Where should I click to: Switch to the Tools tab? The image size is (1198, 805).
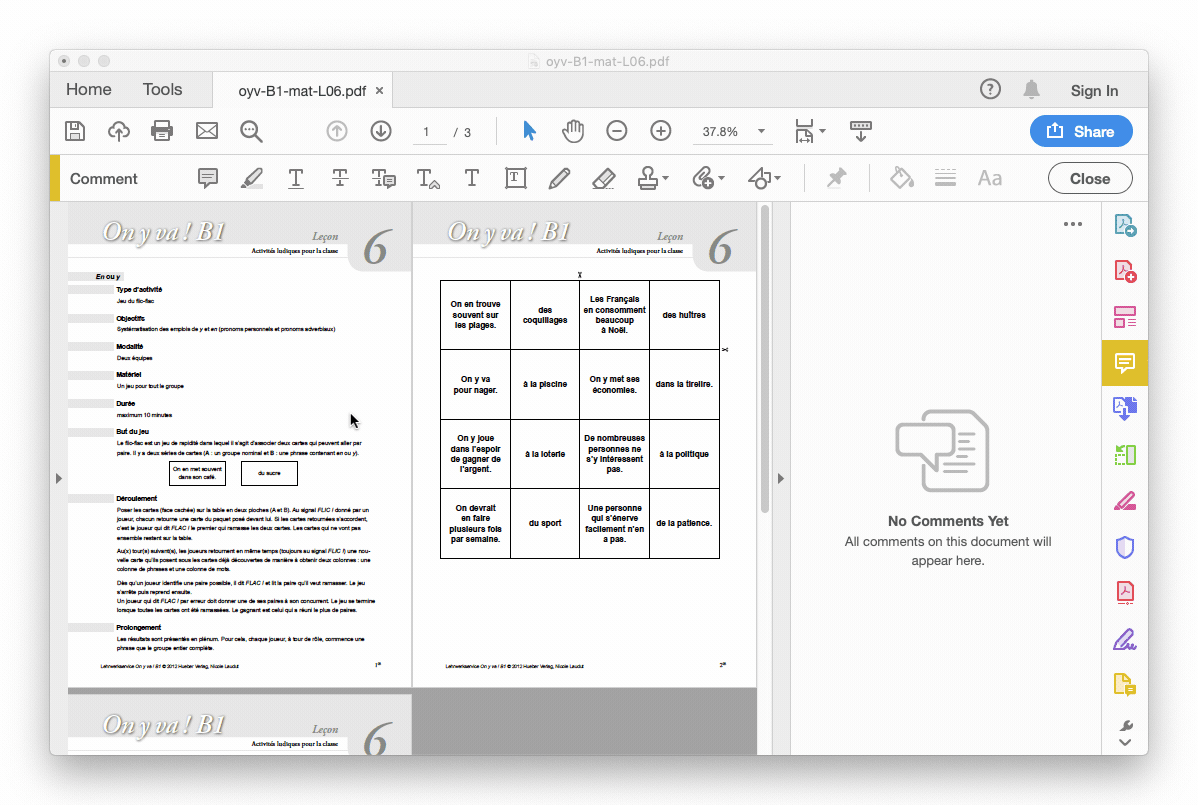pyautogui.click(x=162, y=90)
